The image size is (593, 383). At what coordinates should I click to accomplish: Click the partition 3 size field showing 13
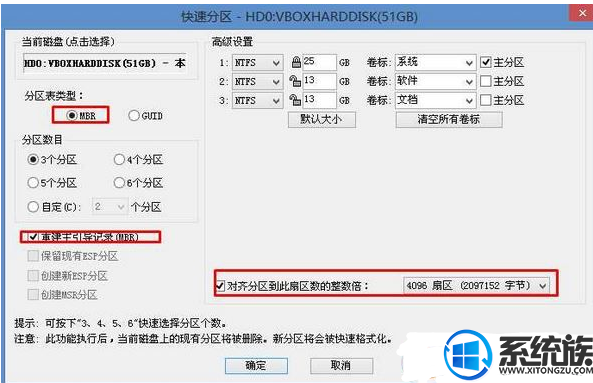pos(319,100)
